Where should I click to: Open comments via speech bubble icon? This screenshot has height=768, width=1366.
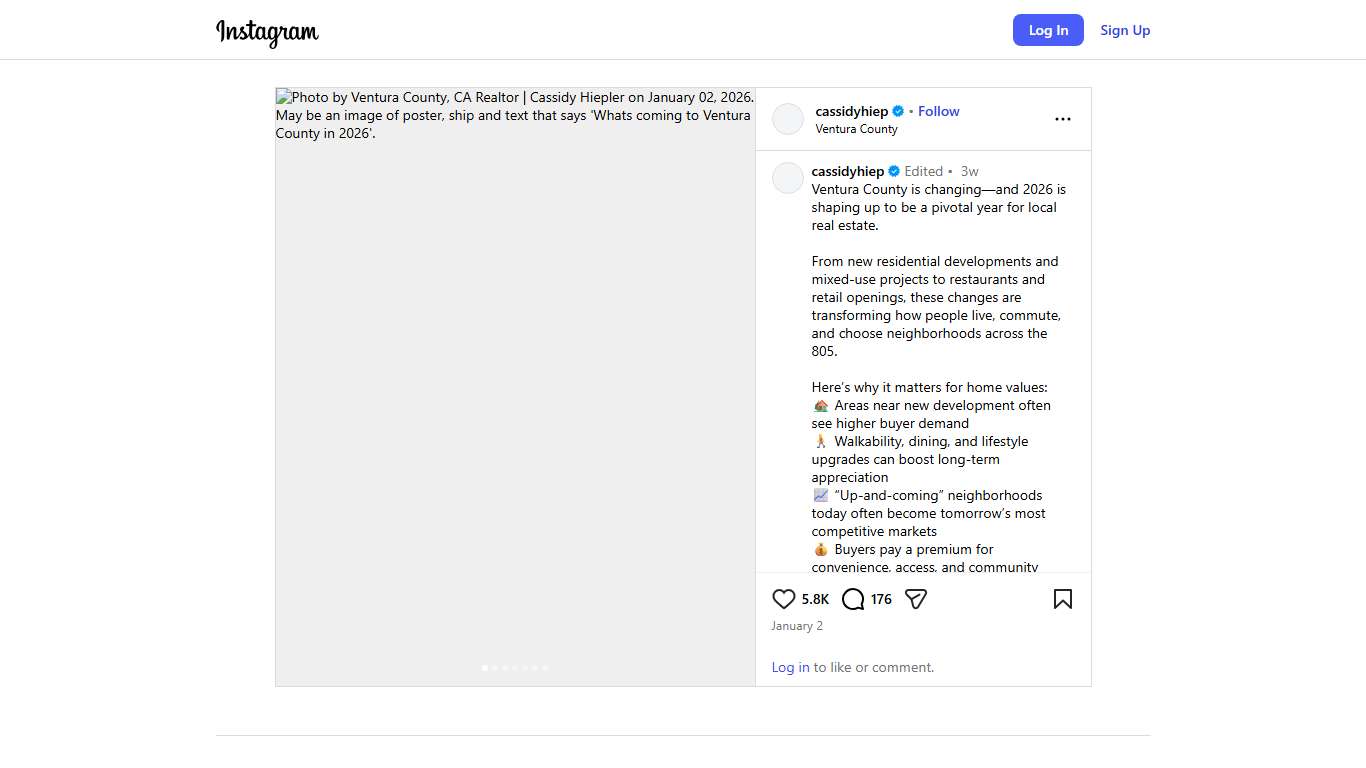[x=853, y=599]
